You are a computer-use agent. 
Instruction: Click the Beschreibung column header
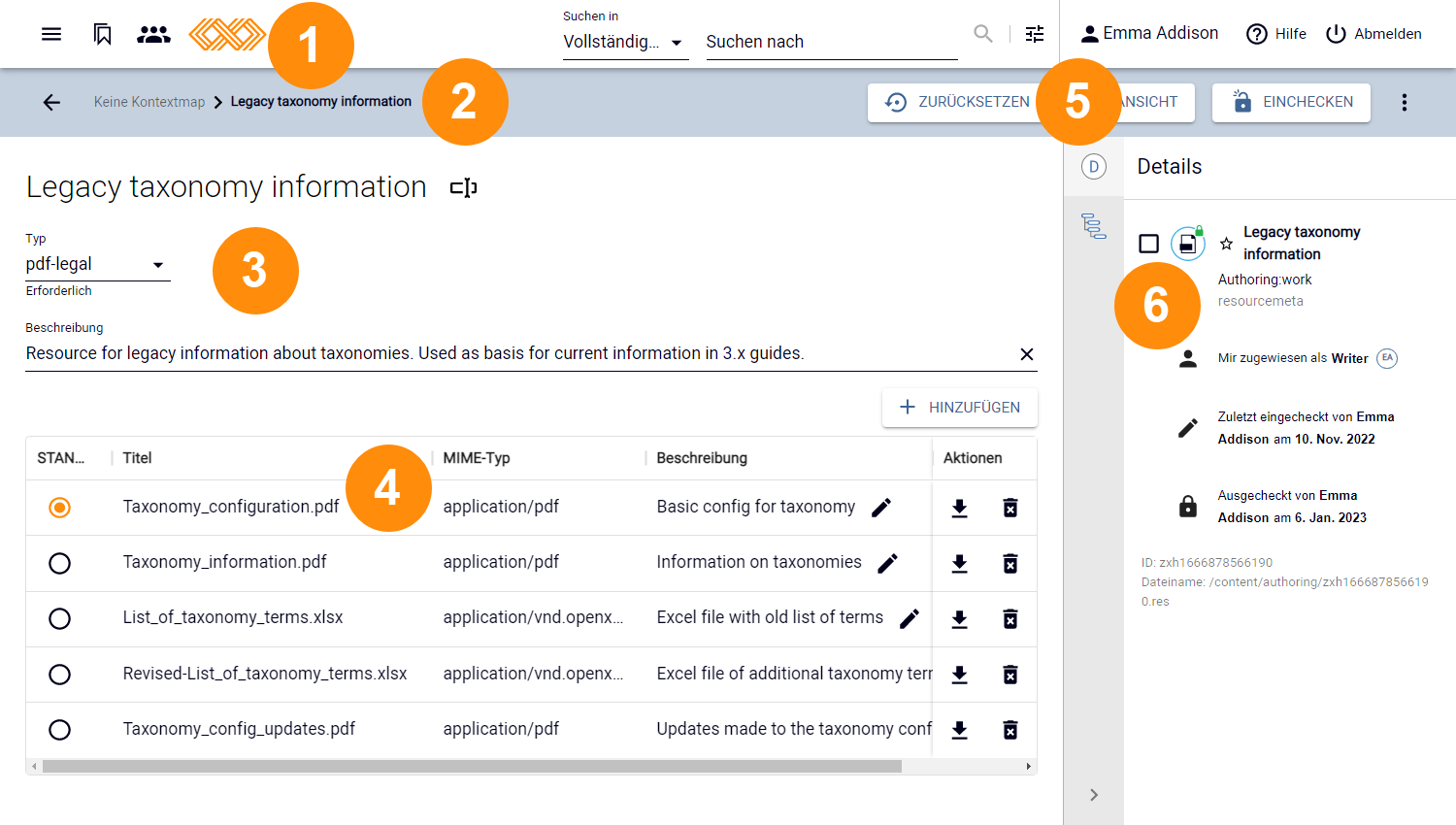pyautogui.click(x=702, y=458)
